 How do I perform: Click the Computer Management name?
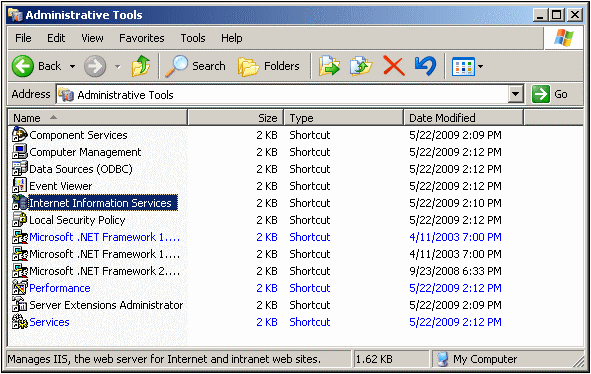point(85,152)
